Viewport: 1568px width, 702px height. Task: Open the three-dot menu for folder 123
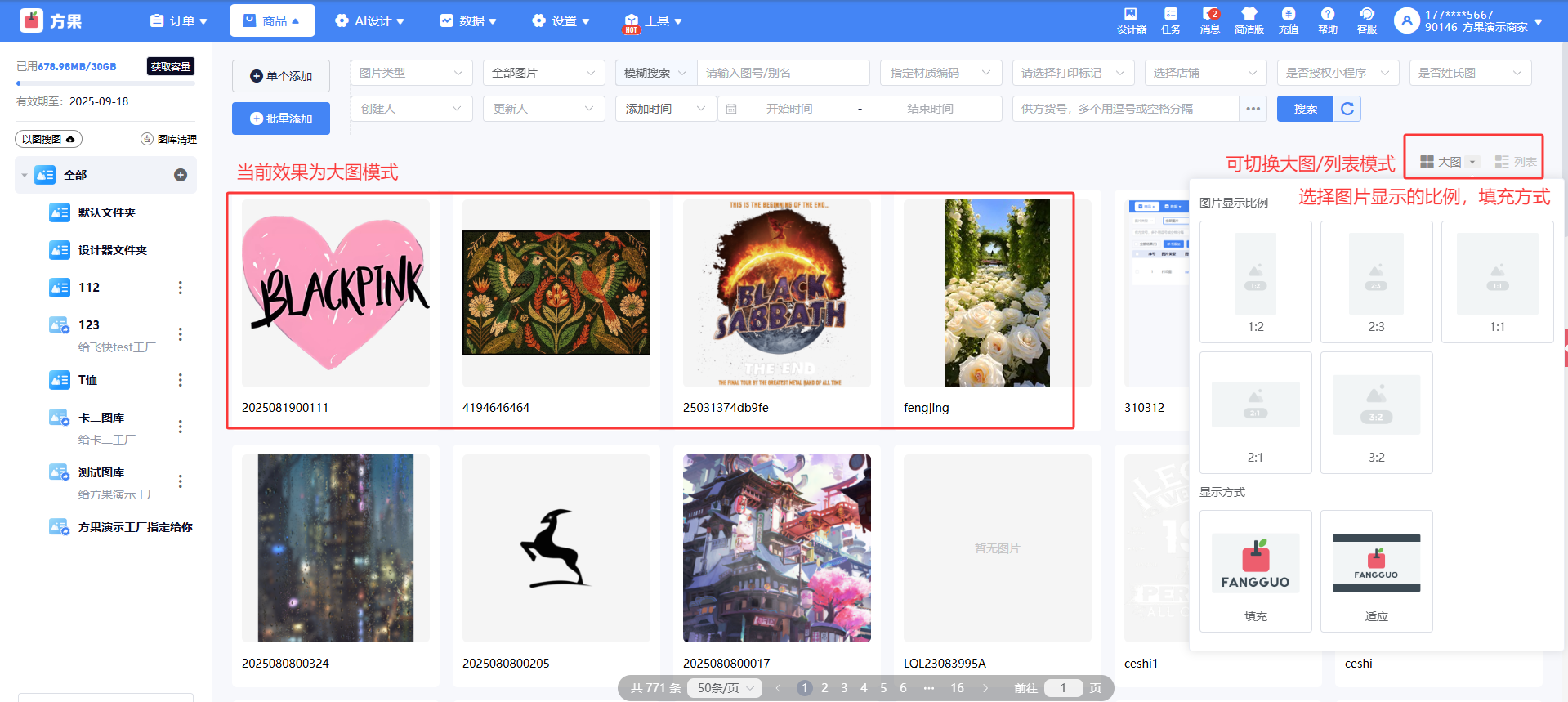coord(181,334)
